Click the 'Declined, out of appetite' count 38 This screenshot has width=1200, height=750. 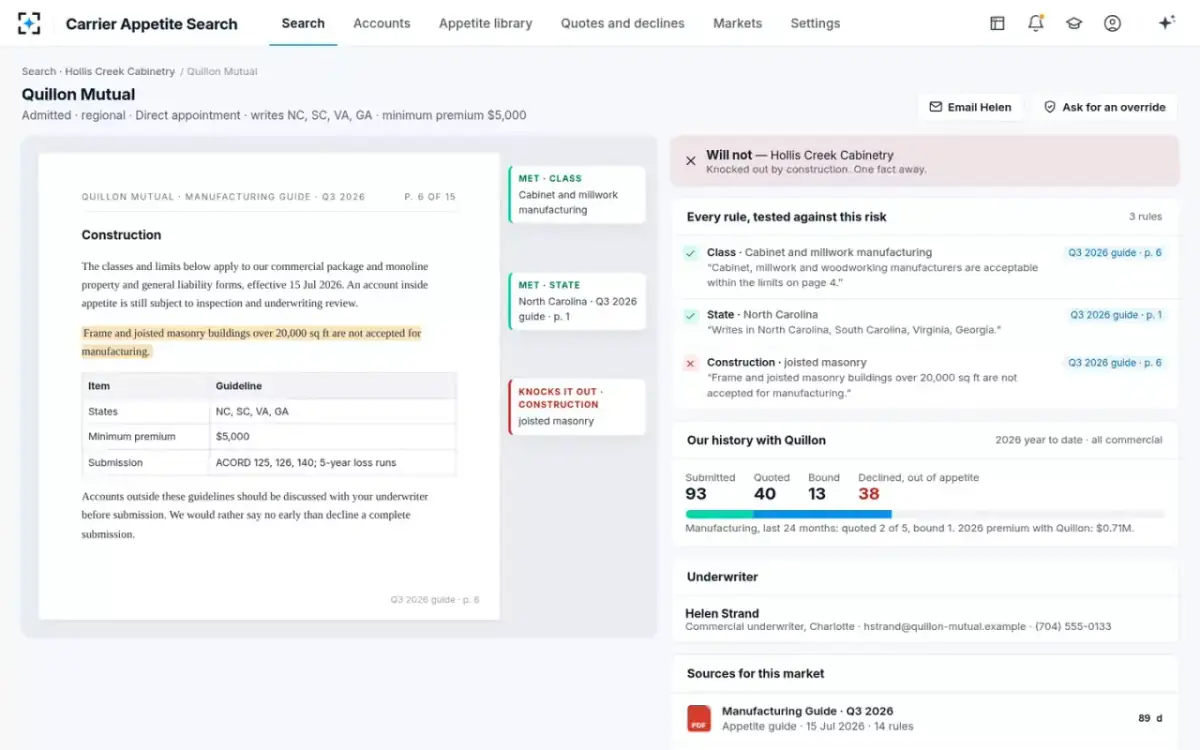click(869, 494)
